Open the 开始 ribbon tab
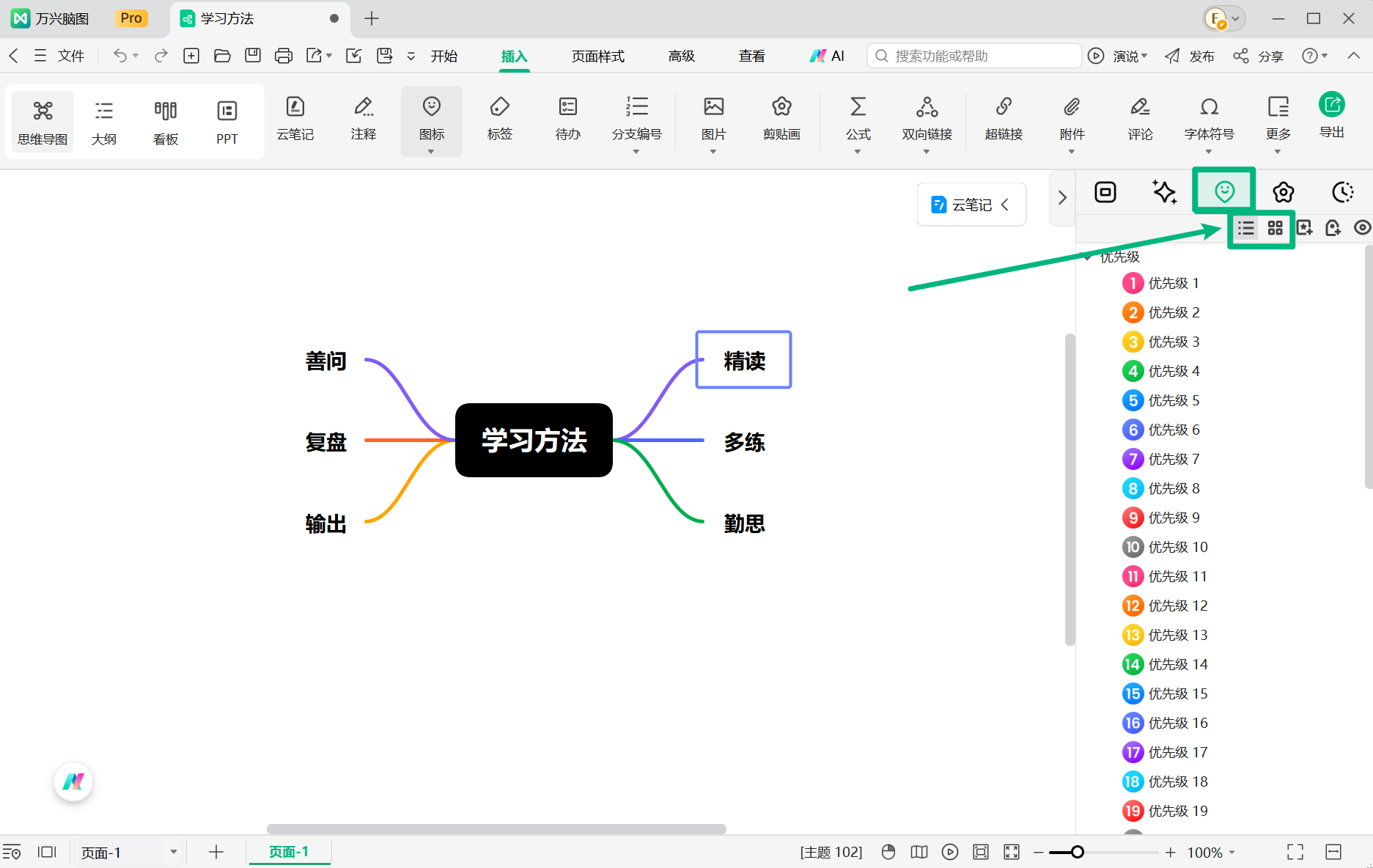Viewport: 1373px width, 868px height. click(x=444, y=56)
